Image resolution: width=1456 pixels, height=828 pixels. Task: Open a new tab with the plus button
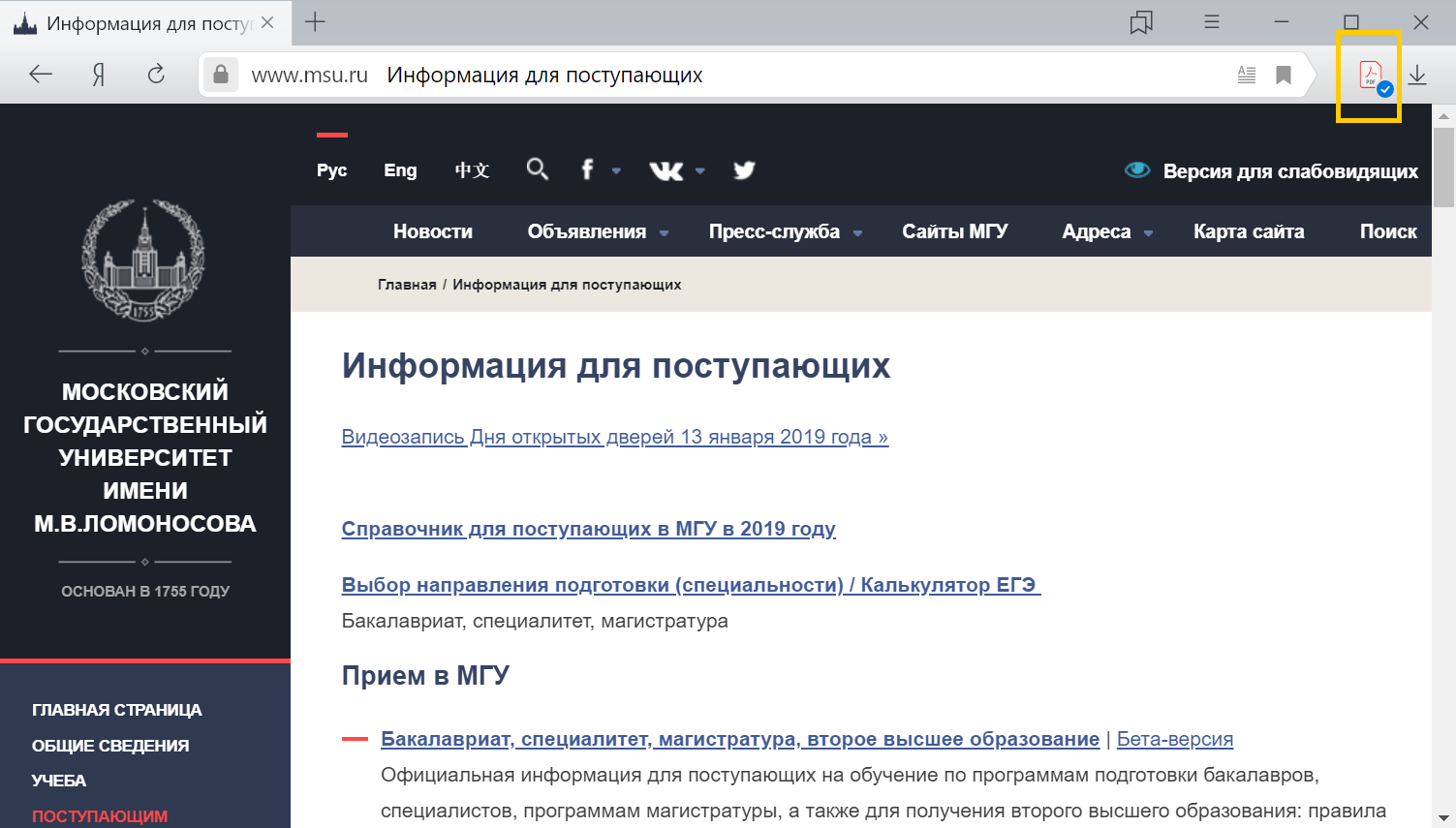click(x=315, y=22)
